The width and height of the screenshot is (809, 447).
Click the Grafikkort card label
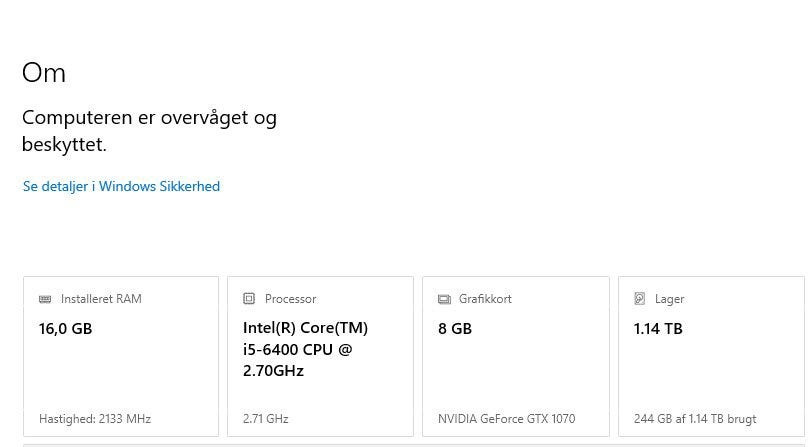pyautogui.click(x=485, y=299)
